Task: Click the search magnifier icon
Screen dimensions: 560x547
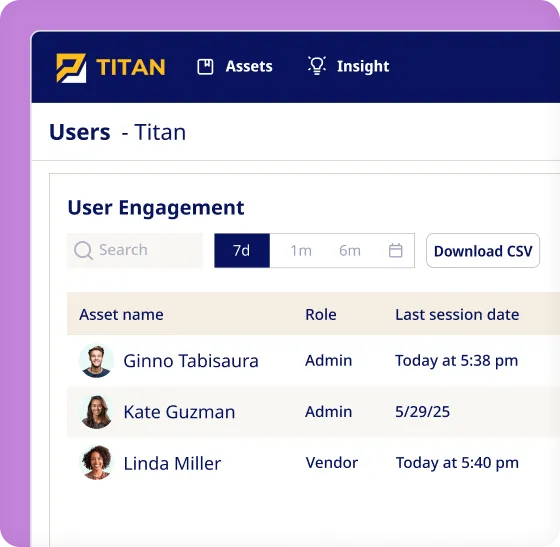Action: [83, 250]
